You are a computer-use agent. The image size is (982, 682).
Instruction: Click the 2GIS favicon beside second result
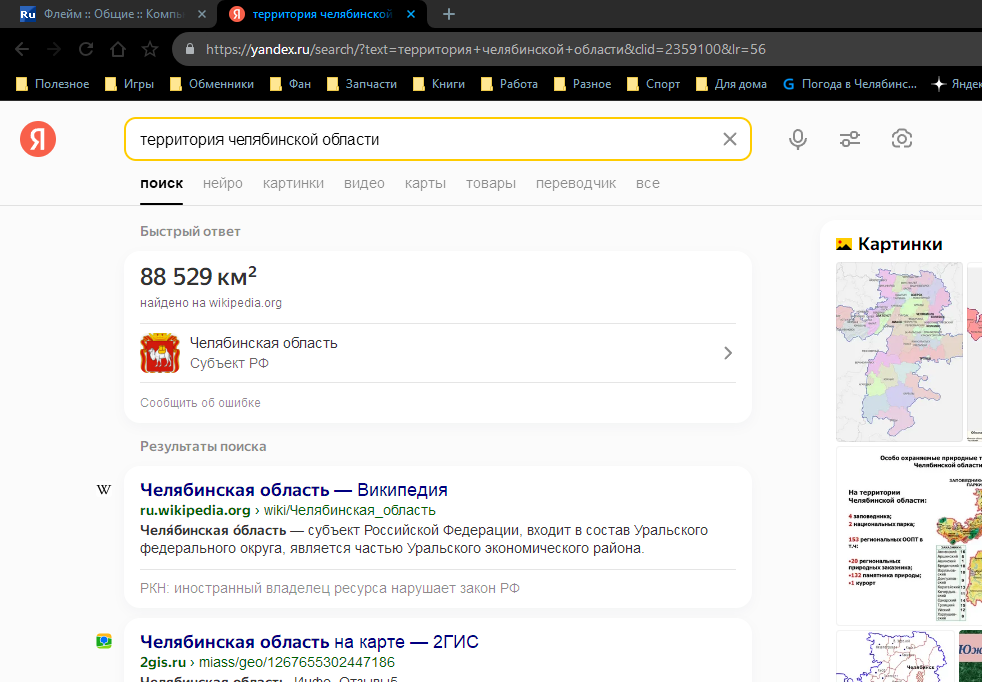coord(104,641)
